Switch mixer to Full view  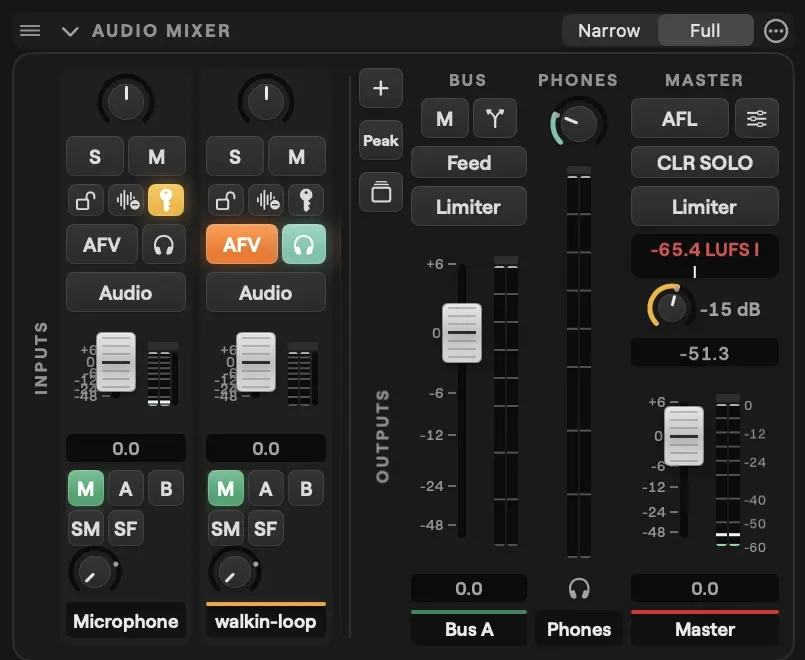(705, 31)
